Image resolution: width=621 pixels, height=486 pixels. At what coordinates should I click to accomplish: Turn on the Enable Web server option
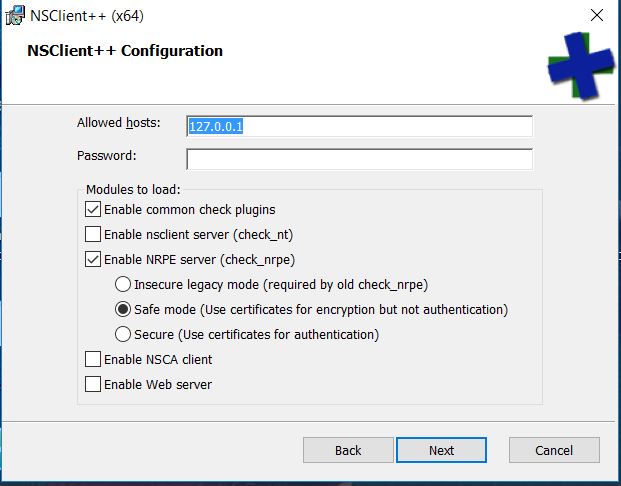(93, 384)
